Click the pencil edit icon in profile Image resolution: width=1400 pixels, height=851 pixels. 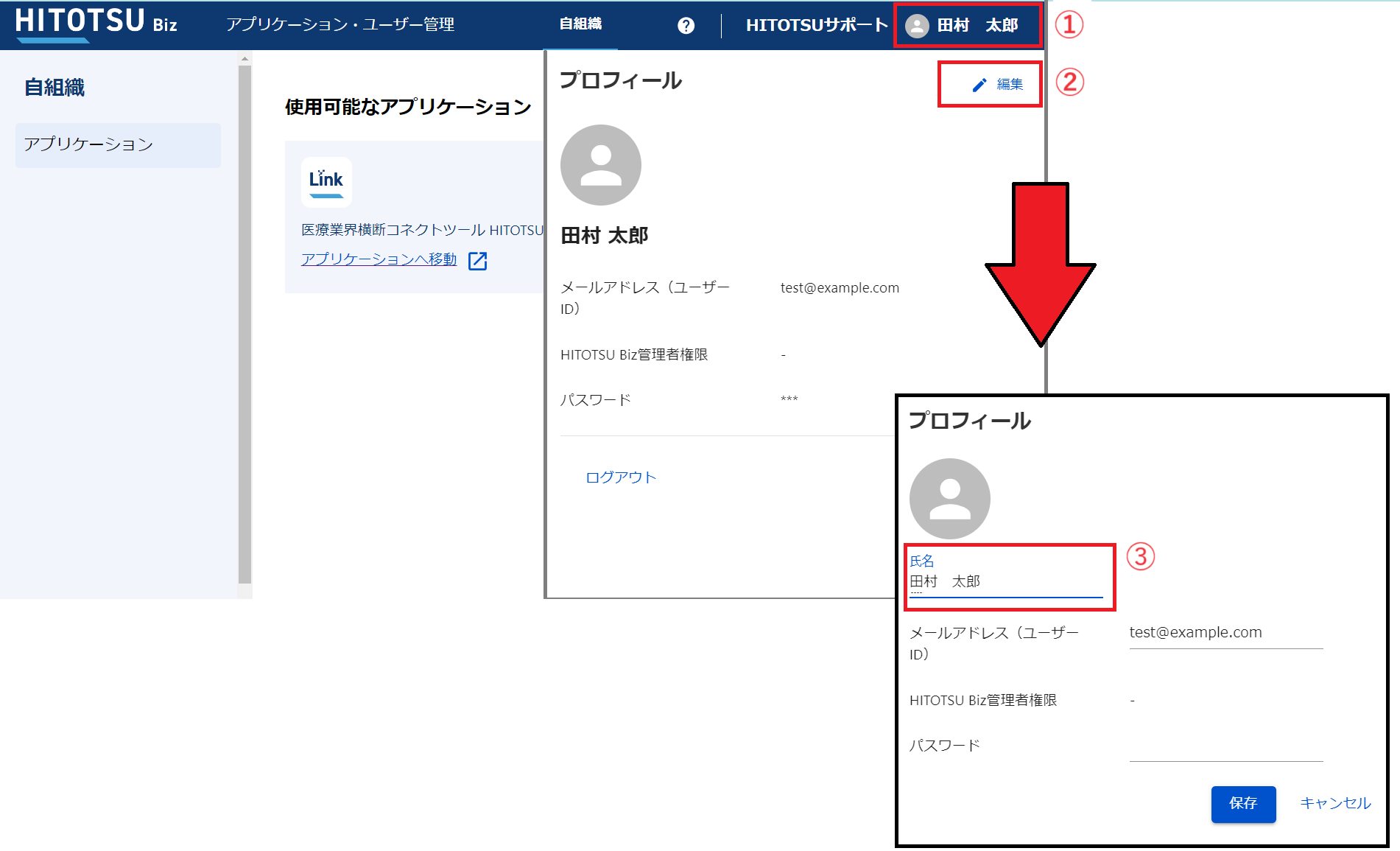coord(979,85)
